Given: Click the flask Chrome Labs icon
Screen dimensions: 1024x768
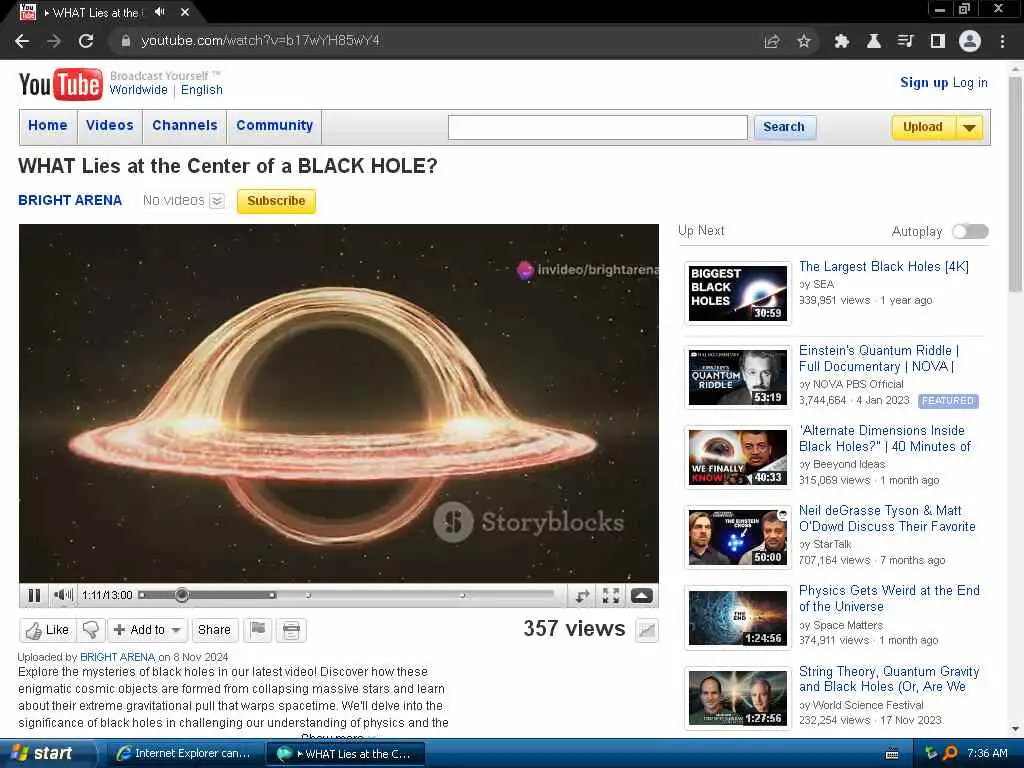Looking at the screenshot, I should pos(873,41).
